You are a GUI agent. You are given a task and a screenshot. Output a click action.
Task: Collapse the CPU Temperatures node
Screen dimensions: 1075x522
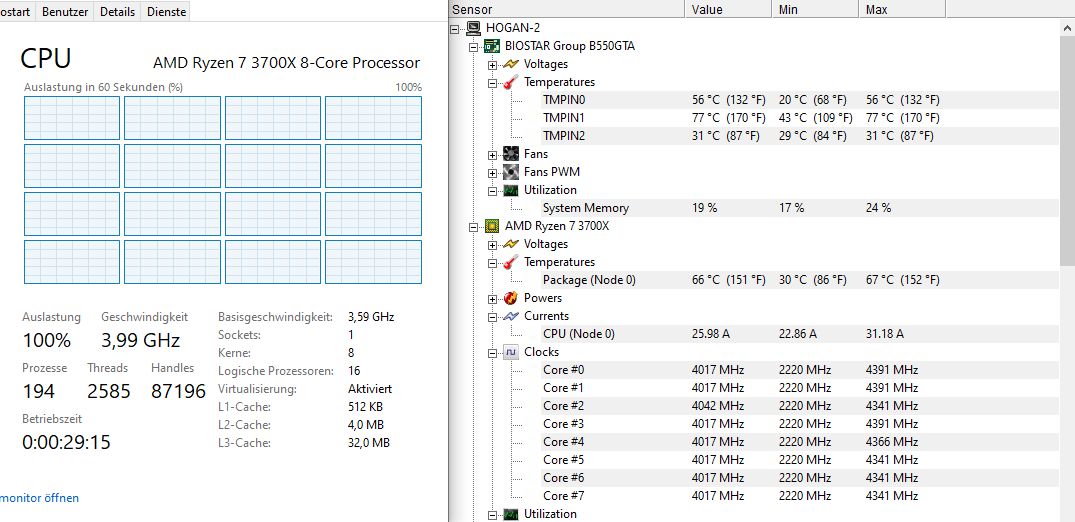492,262
